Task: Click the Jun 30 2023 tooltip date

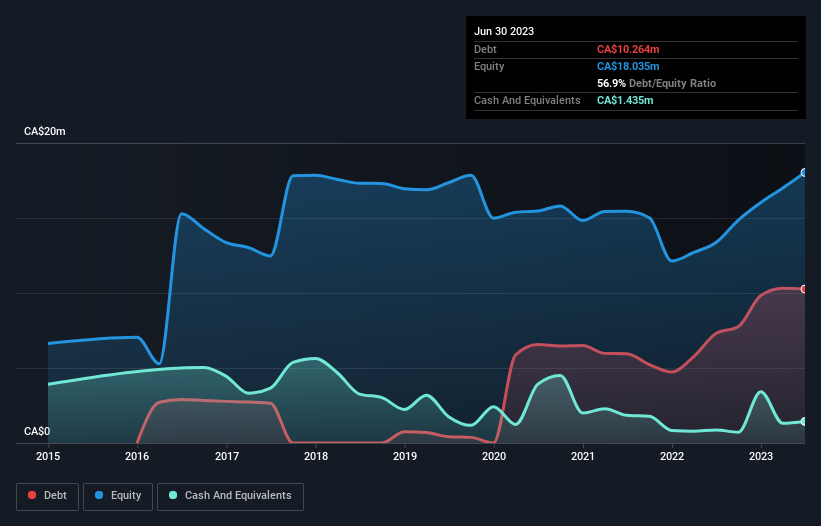Action: [x=504, y=31]
